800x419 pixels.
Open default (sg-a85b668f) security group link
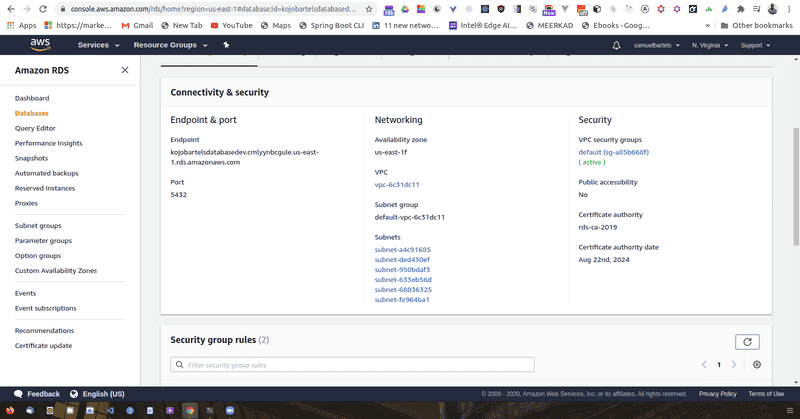[x=614, y=152]
